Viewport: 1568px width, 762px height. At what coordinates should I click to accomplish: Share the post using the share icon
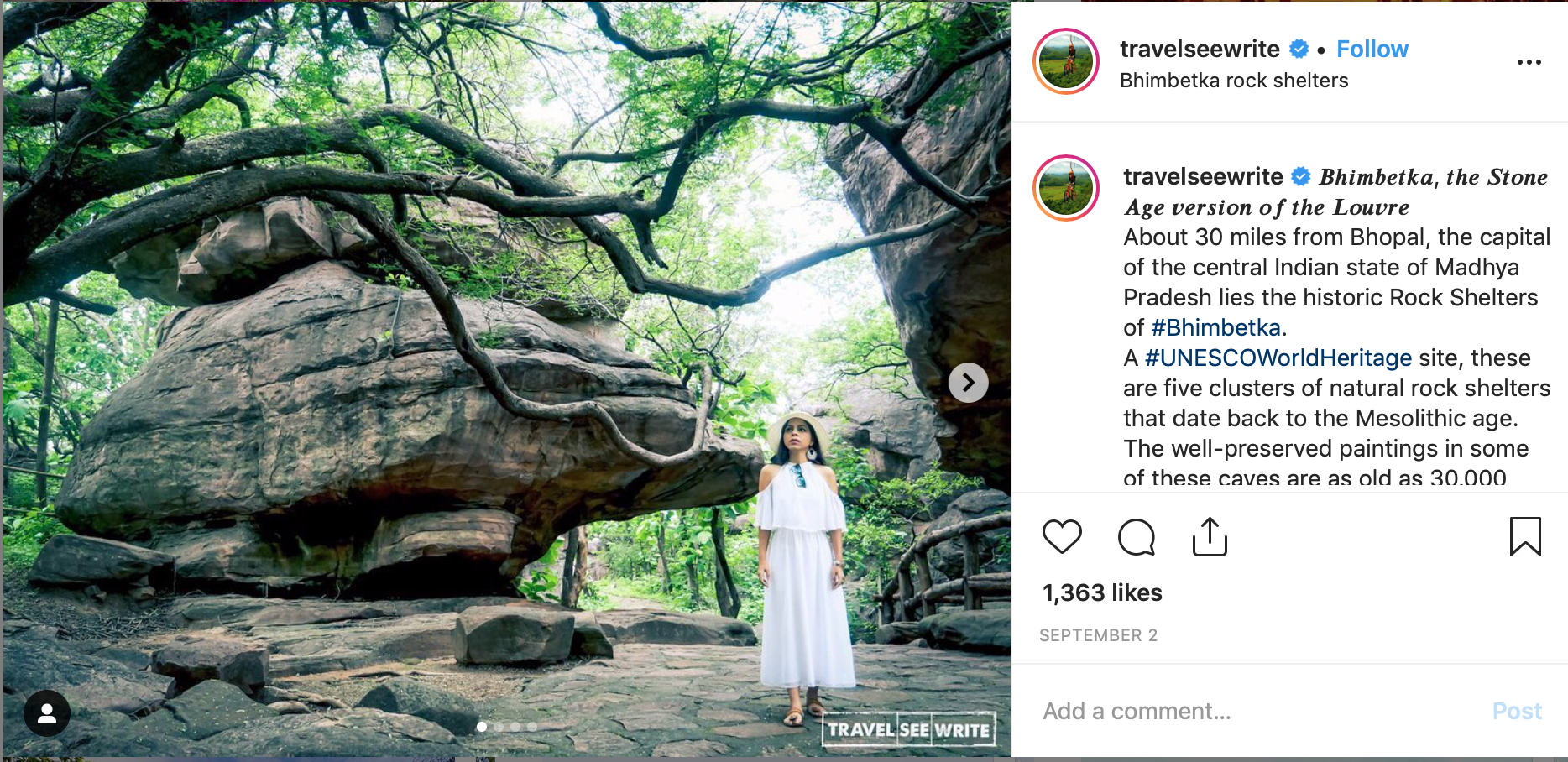[x=1210, y=537]
